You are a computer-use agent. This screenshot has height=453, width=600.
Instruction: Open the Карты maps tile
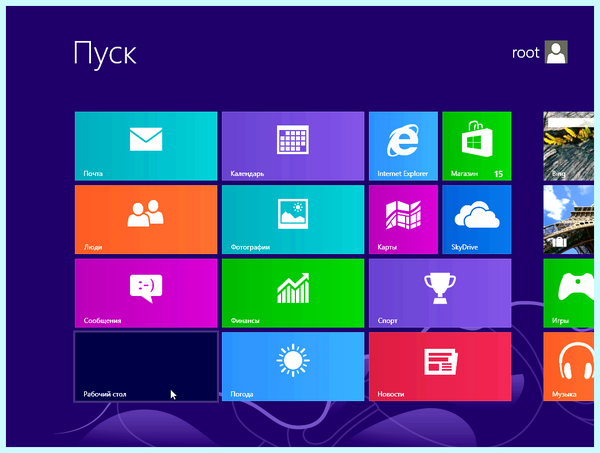tap(403, 219)
